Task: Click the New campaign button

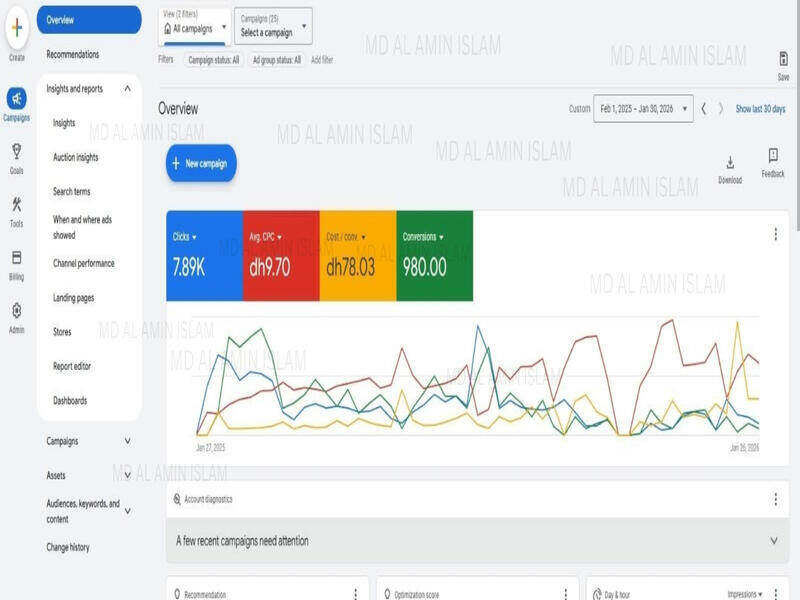Action: (x=201, y=163)
